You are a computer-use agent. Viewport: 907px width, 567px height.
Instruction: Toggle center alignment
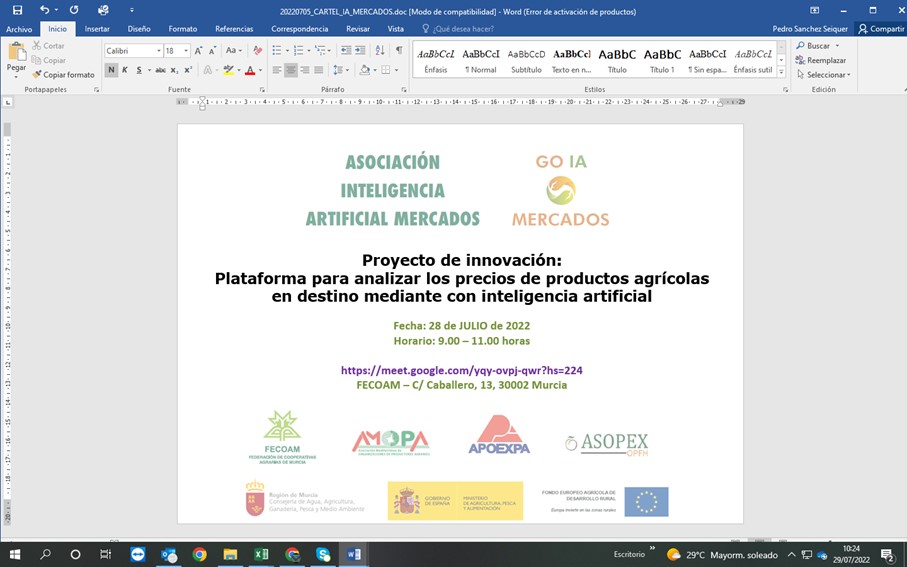pyautogui.click(x=291, y=70)
